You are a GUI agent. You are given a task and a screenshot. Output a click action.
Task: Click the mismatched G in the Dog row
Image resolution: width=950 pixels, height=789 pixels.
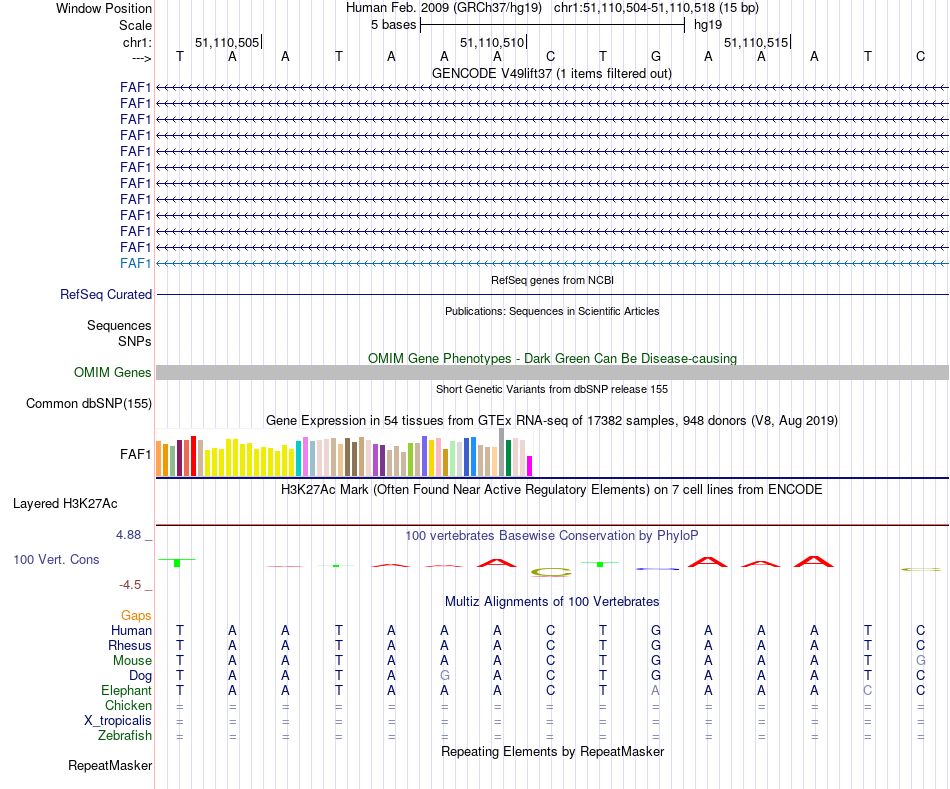tap(445, 676)
